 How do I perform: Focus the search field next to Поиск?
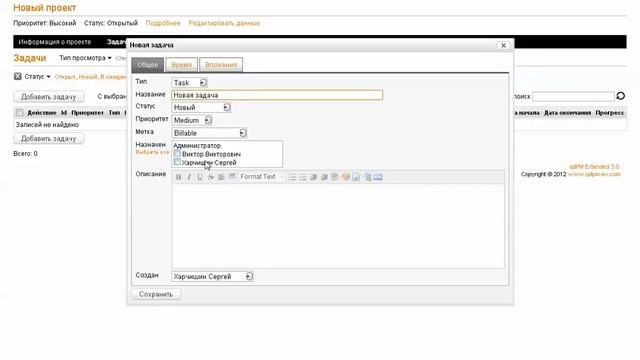click(573, 96)
